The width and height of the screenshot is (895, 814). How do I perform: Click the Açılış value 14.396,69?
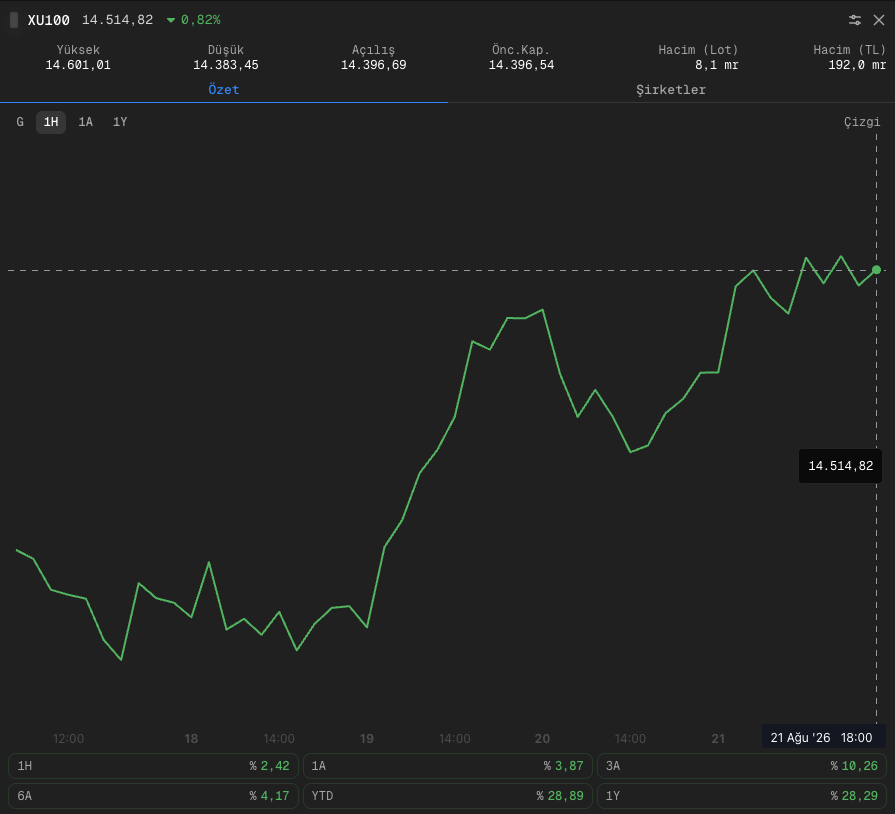coord(373,65)
